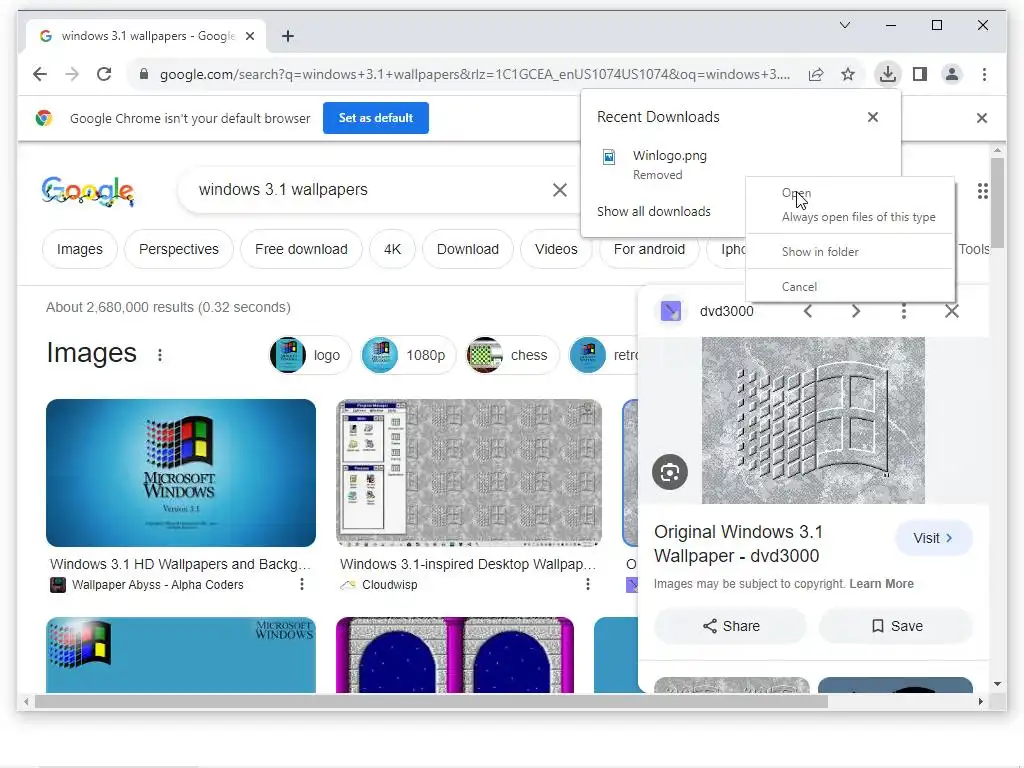
Task: Click the vertical page scrollbar
Action: [x=997, y=201]
